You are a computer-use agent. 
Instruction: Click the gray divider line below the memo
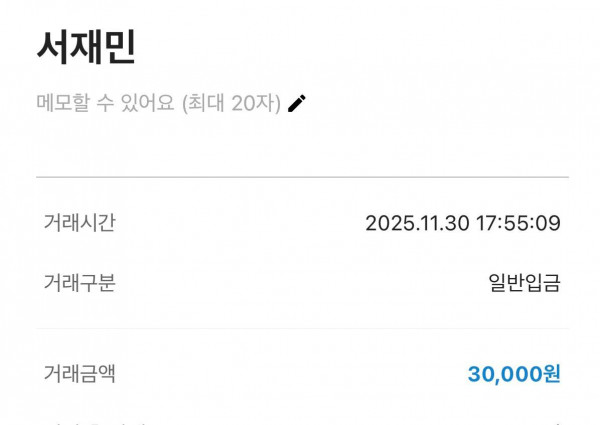(302, 177)
